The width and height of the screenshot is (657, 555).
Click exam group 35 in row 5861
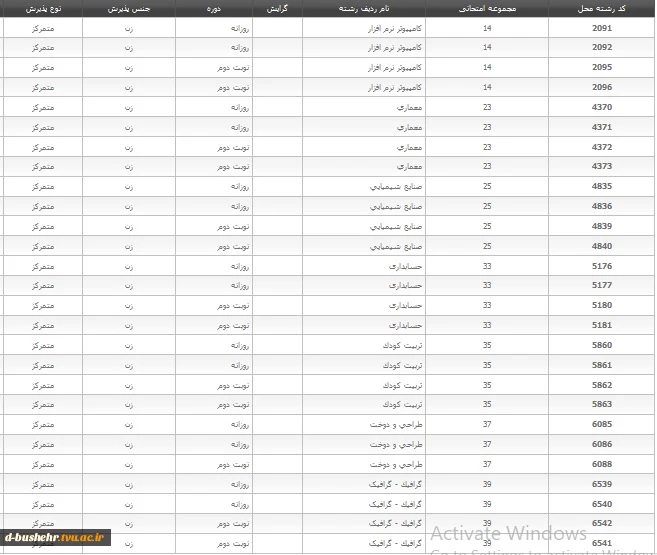[487, 365]
